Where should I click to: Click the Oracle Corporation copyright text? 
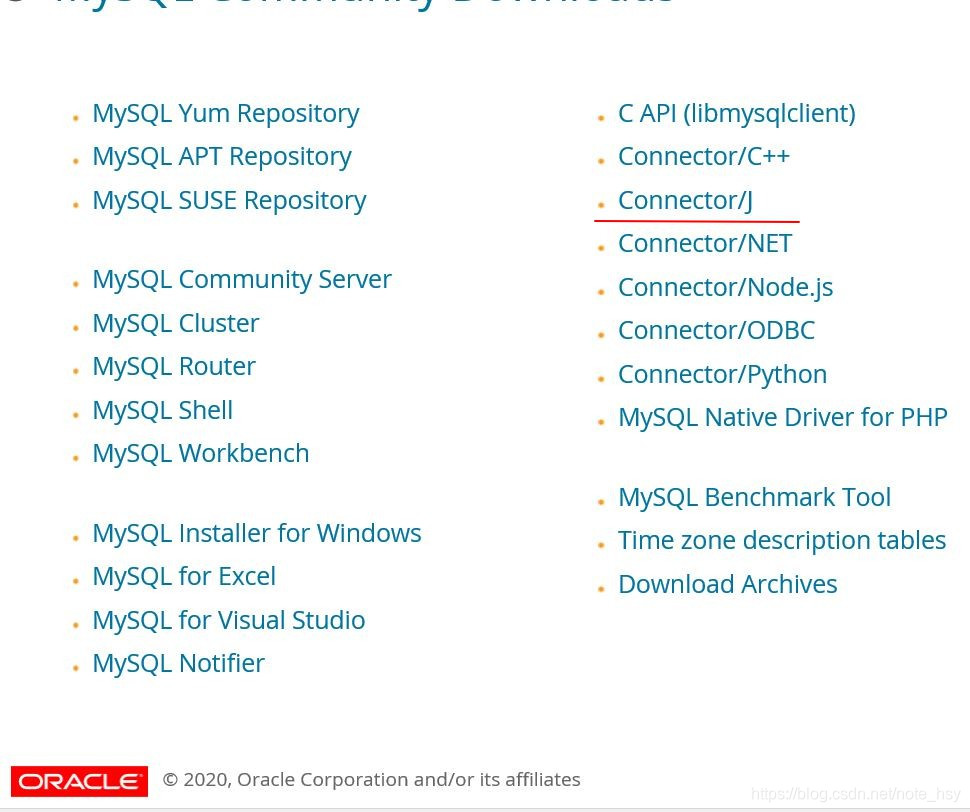pos(371,780)
